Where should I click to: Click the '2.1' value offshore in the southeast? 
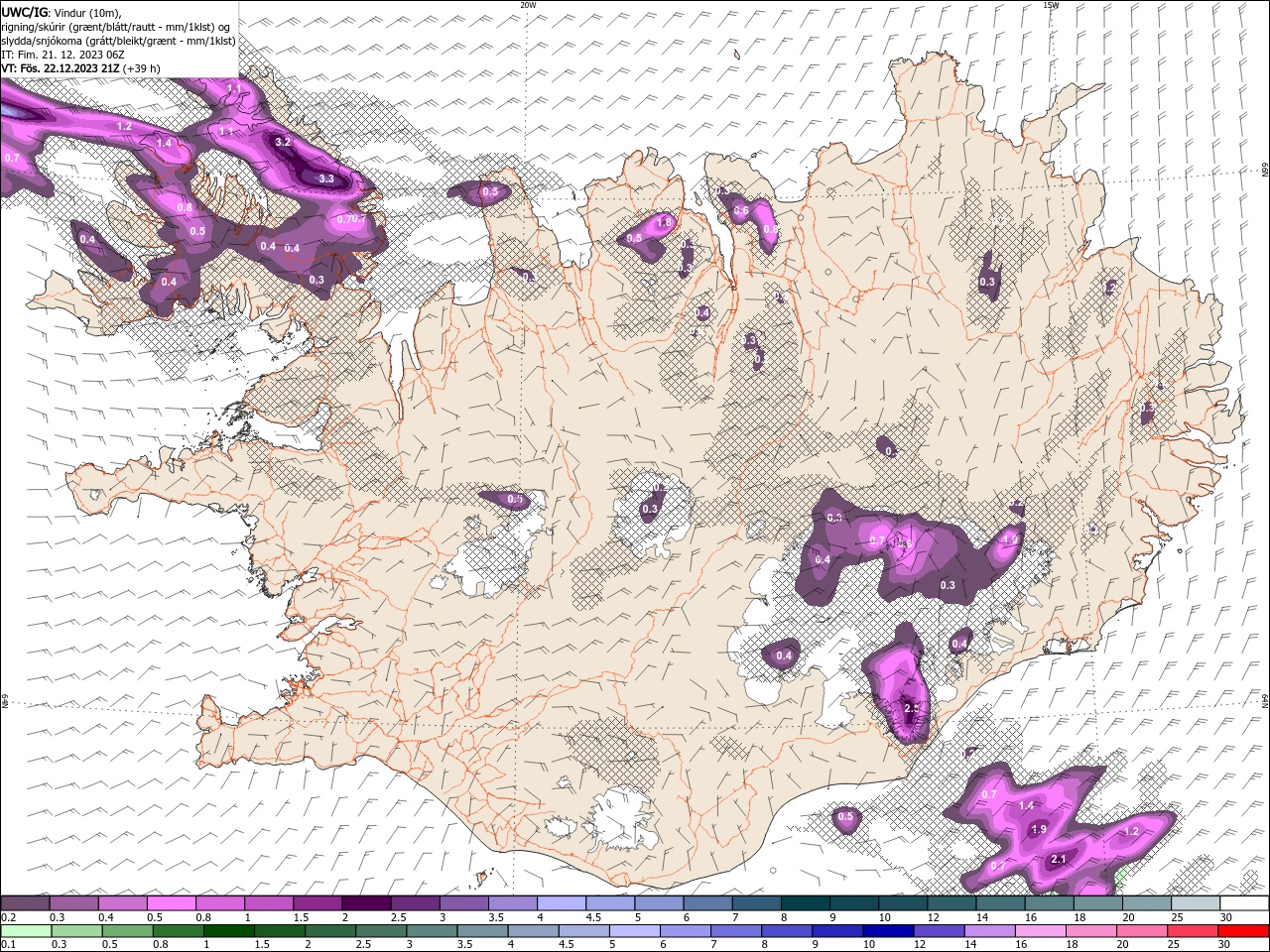(x=1058, y=859)
